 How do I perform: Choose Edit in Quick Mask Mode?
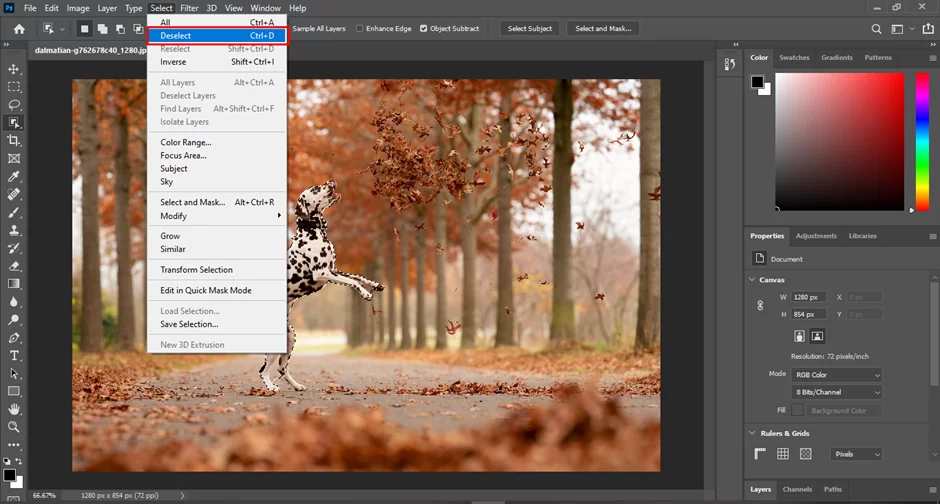click(x=217, y=290)
